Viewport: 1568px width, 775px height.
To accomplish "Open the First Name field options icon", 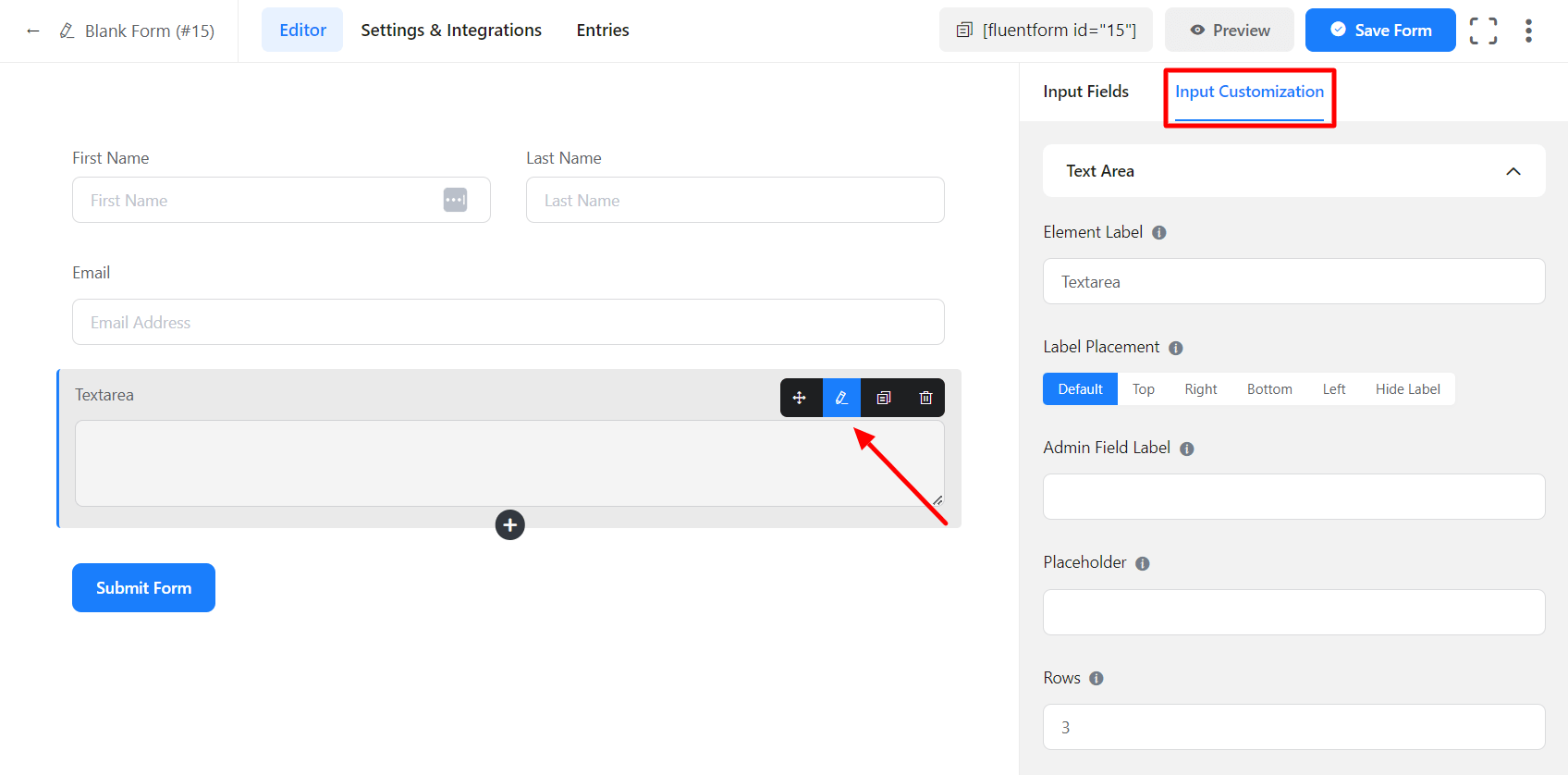I will [455, 200].
